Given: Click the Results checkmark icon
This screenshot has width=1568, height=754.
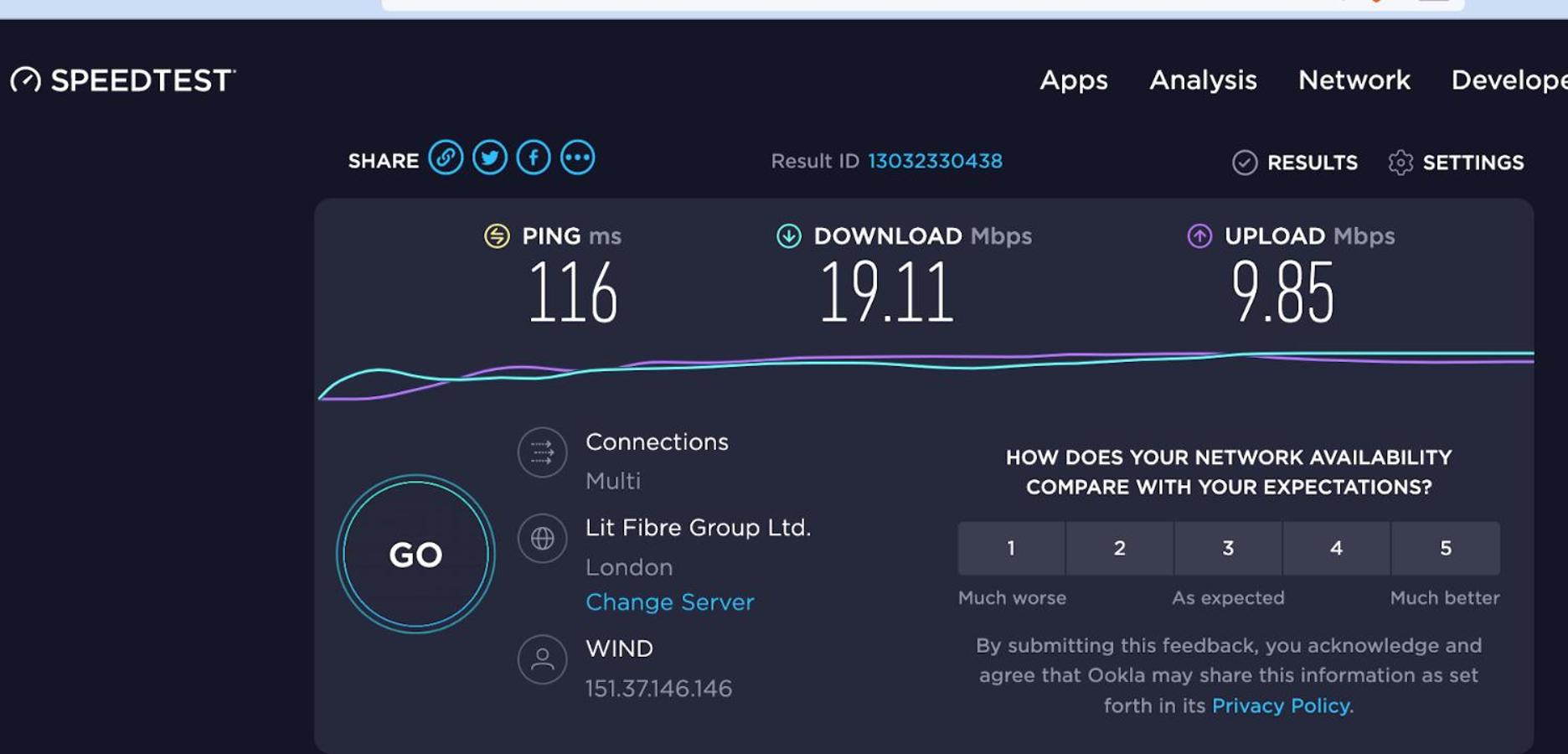Looking at the screenshot, I should coord(1245,163).
